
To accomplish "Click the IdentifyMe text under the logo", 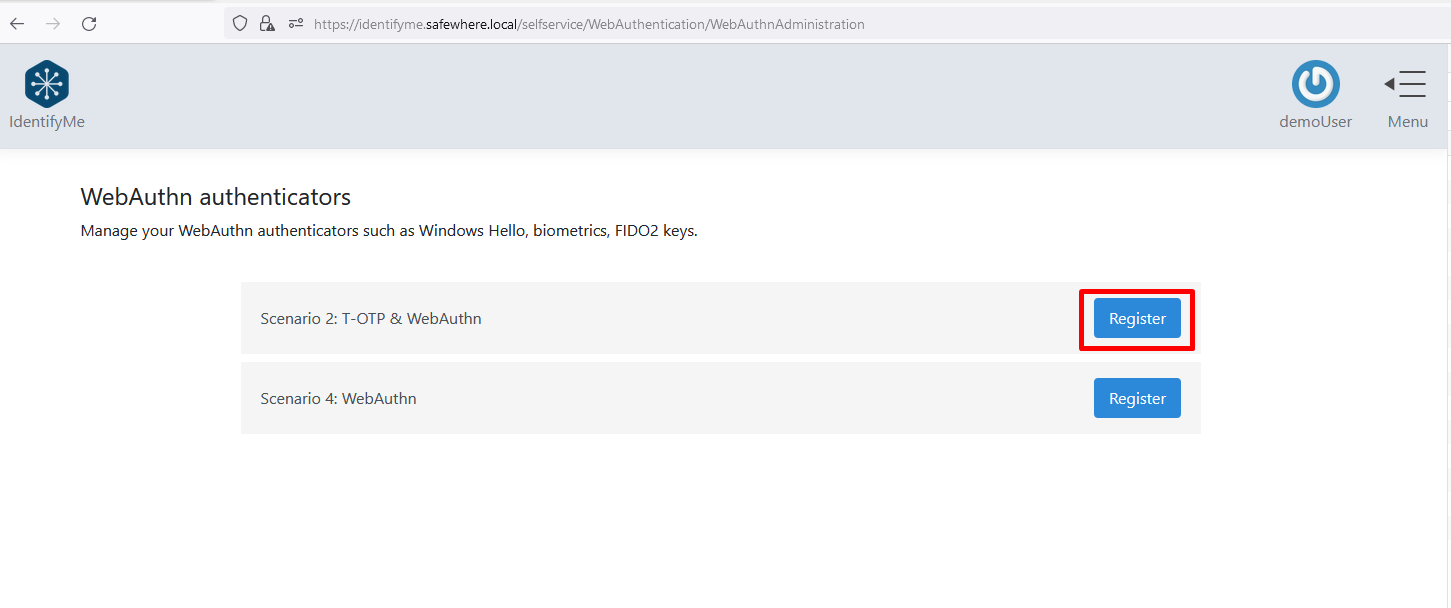I will click(x=46, y=122).
